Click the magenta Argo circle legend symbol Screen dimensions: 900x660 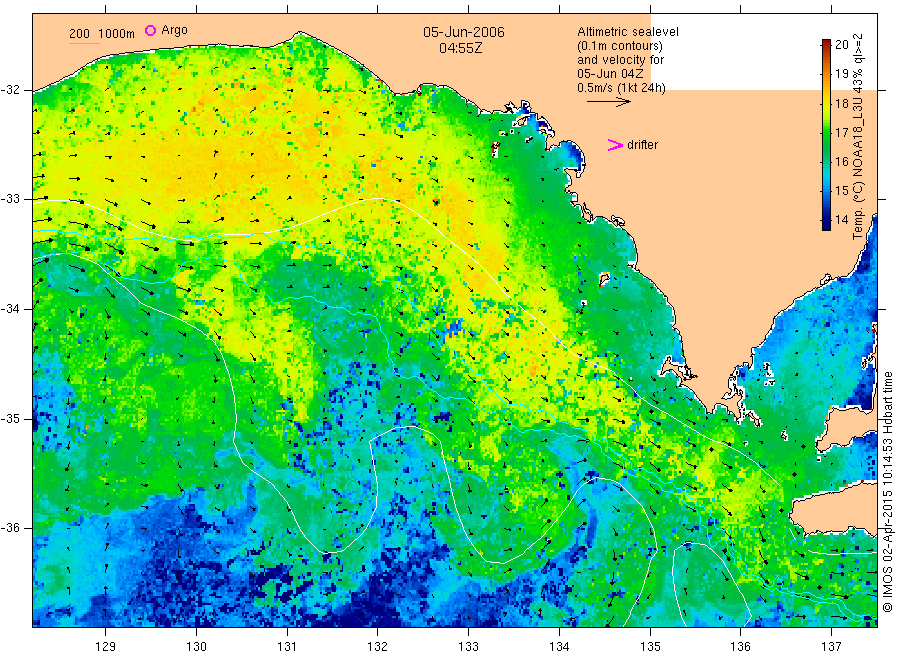[x=150, y=30]
